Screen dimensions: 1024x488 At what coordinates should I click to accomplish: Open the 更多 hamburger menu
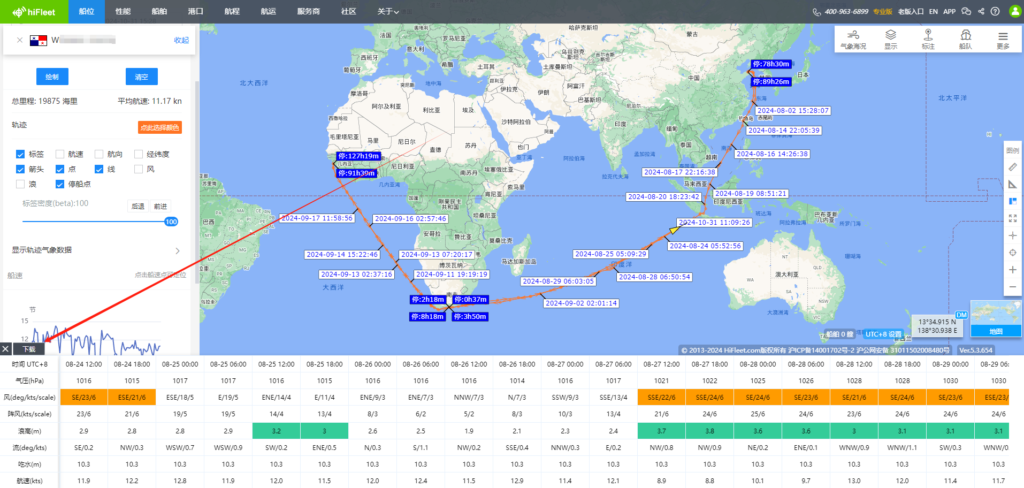[x=1003, y=39]
